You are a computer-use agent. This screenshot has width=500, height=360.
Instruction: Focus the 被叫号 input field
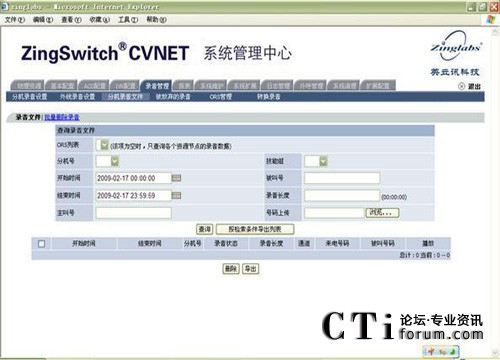tap(342, 178)
